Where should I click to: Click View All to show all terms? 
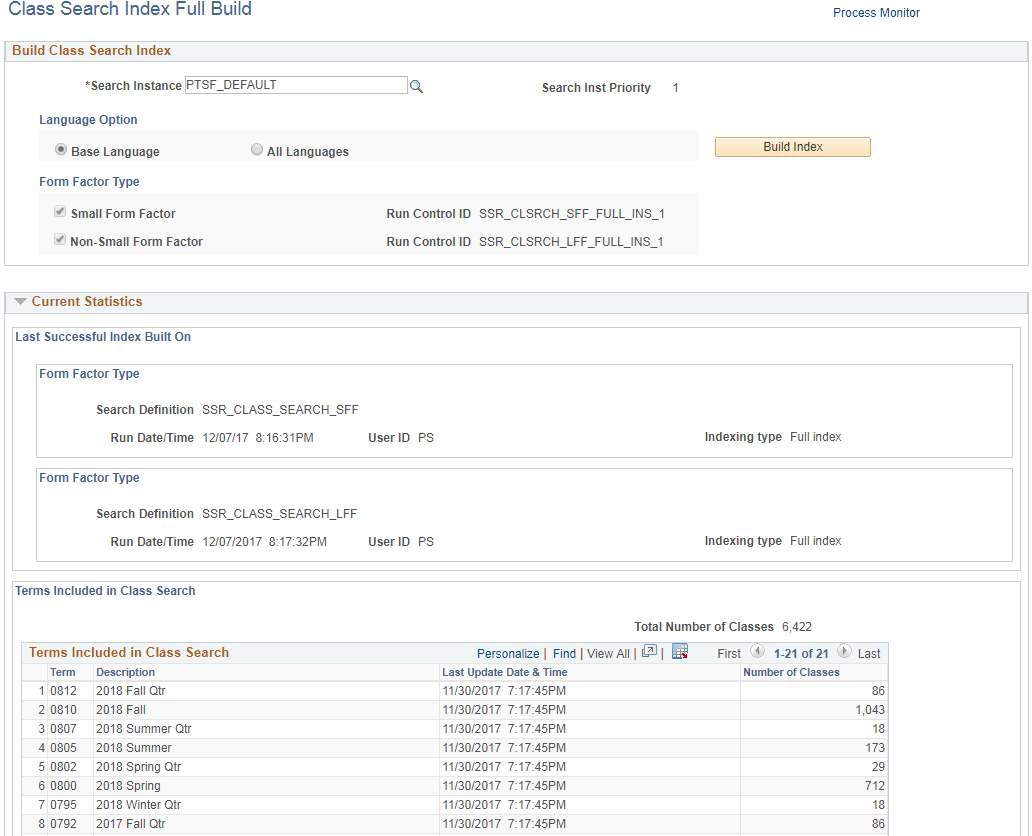coord(607,652)
